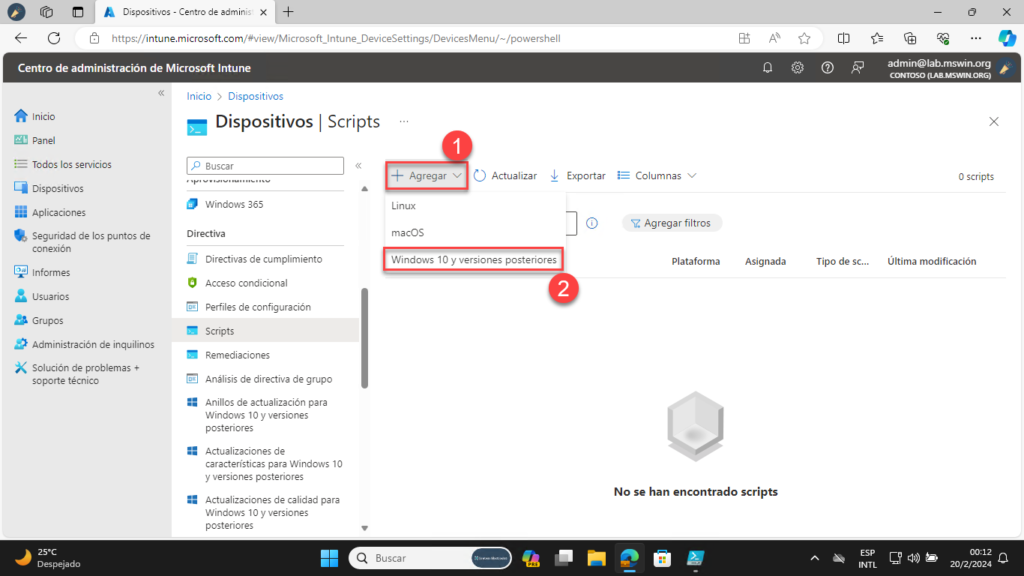Select Windows 10 y versiones posteriores option

[x=473, y=260]
